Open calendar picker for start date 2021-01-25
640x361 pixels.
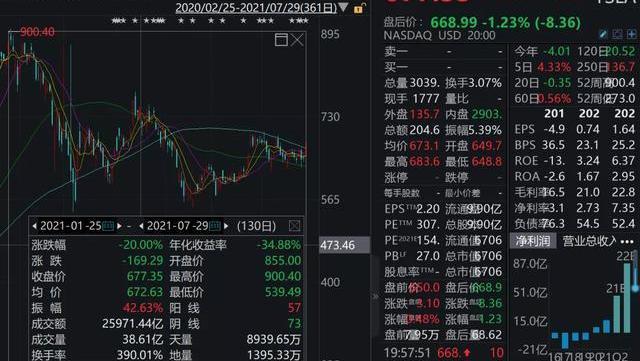[x=108, y=226]
